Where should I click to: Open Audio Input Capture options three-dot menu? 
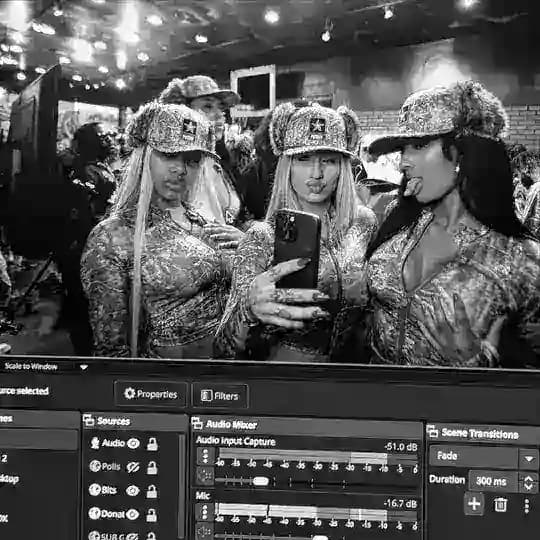[206, 456]
